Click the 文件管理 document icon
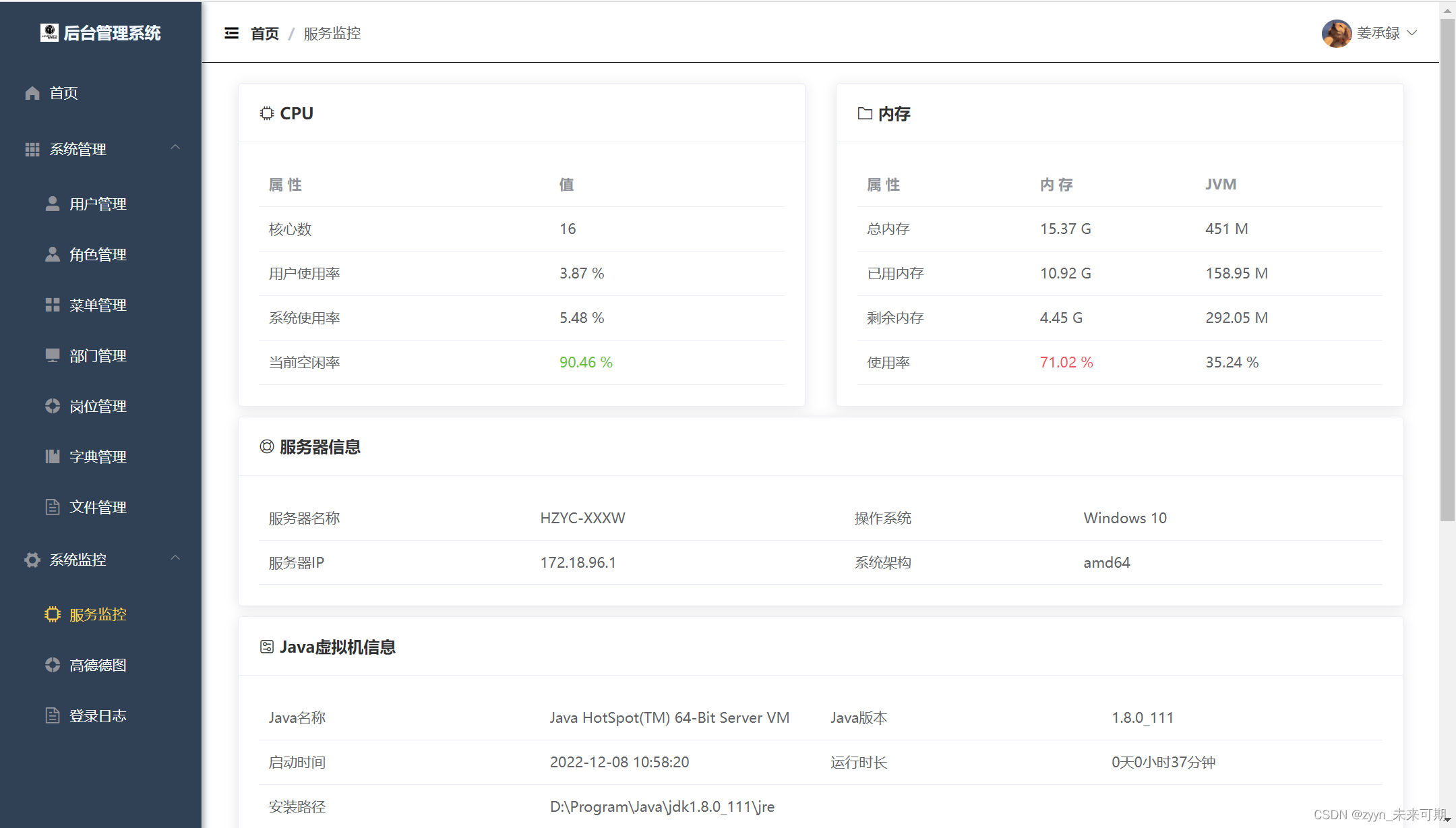 coord(53,507)
